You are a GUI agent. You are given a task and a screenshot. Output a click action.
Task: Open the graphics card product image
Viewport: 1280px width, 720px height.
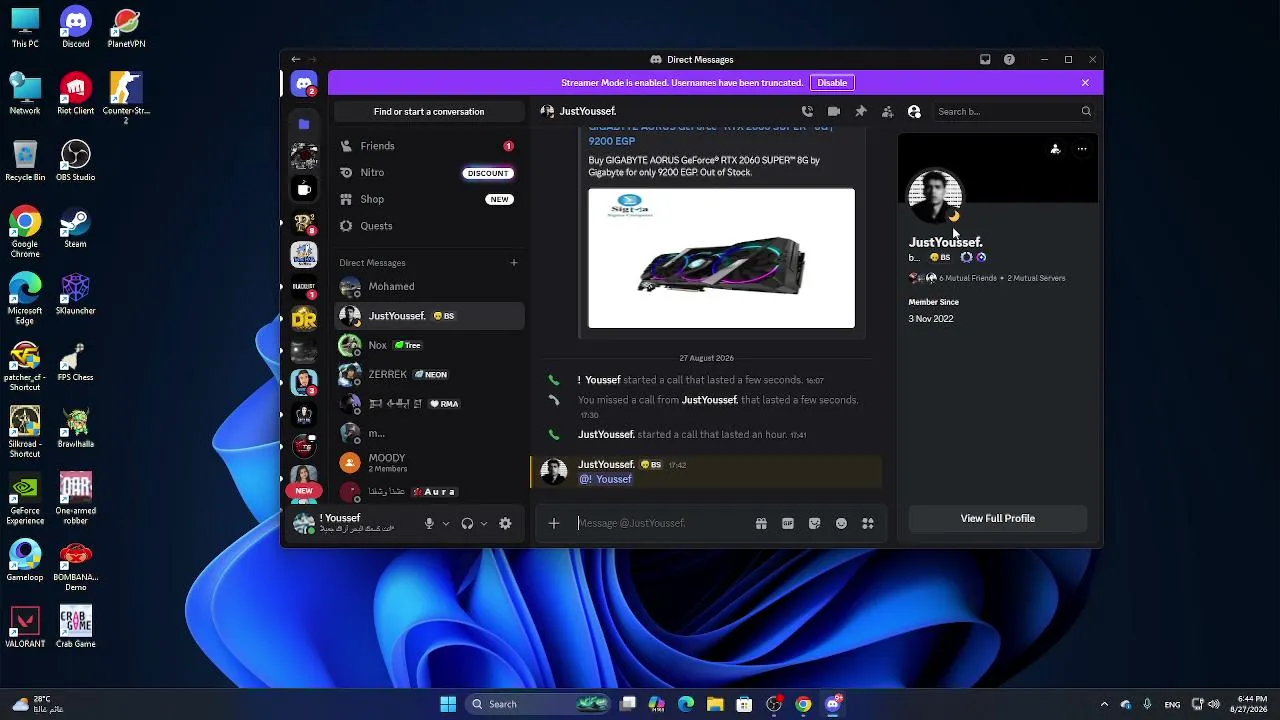[x=721, y=258]
